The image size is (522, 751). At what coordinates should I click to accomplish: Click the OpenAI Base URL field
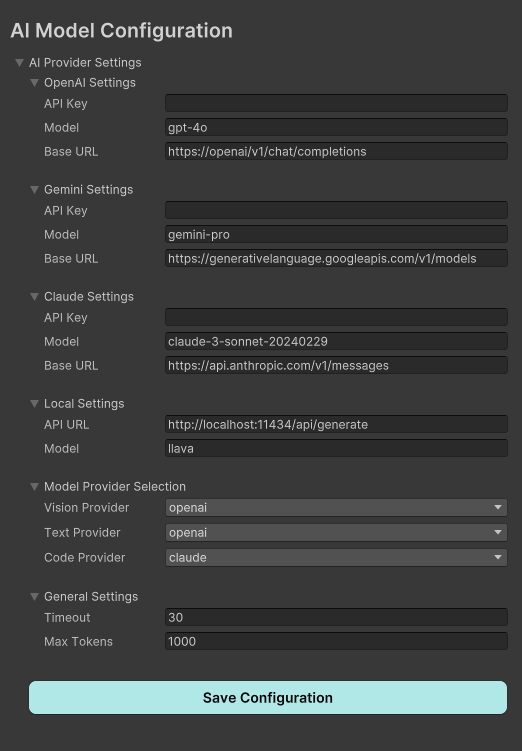click(336, 151)
